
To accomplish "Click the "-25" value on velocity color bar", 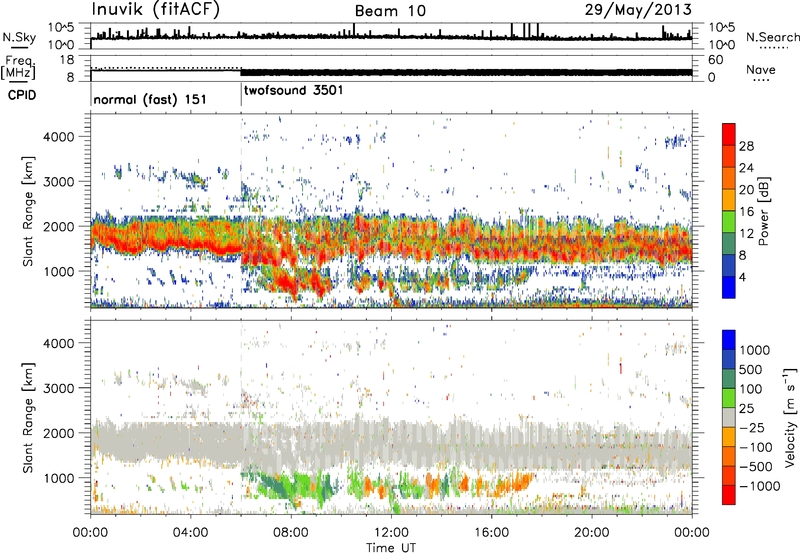I will pos(752,427).
